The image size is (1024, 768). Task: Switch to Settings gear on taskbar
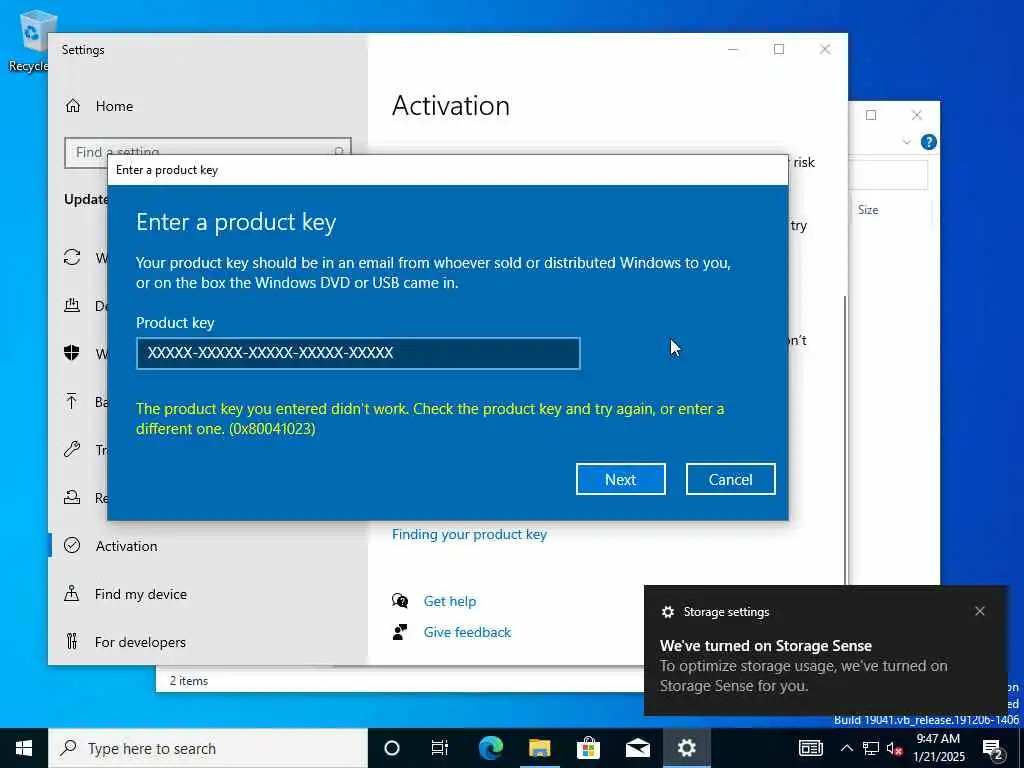(686, 748)
